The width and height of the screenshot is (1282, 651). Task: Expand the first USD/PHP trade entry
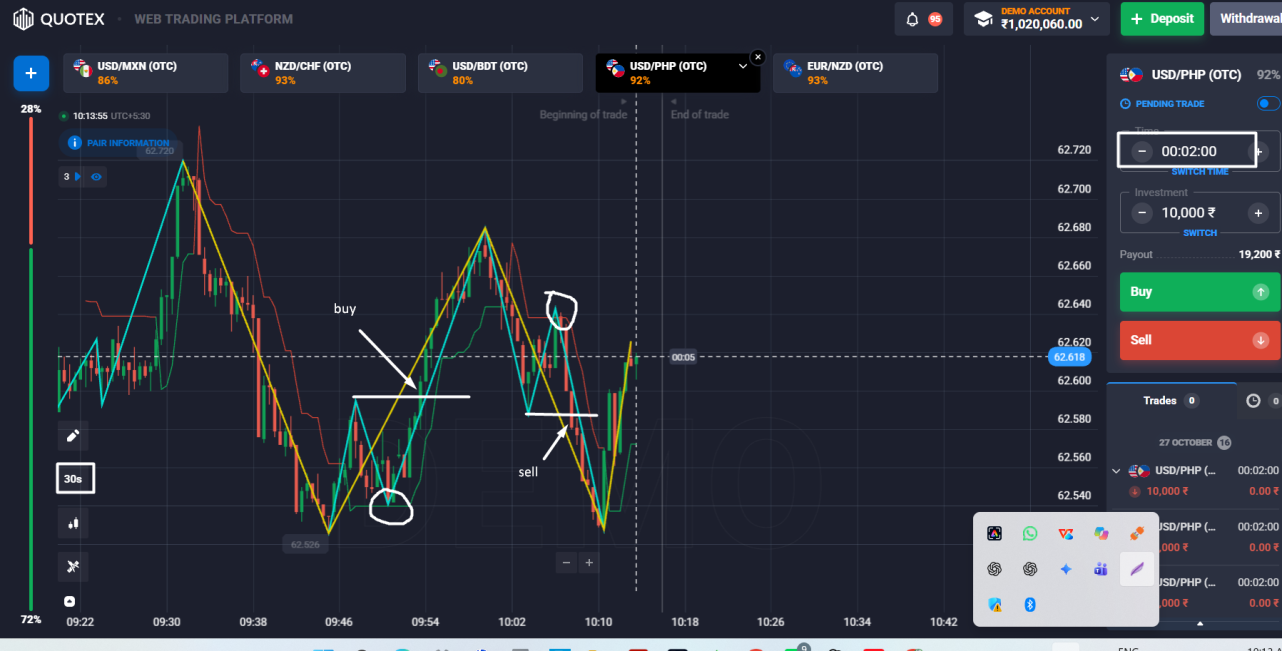click(1117, 471)
